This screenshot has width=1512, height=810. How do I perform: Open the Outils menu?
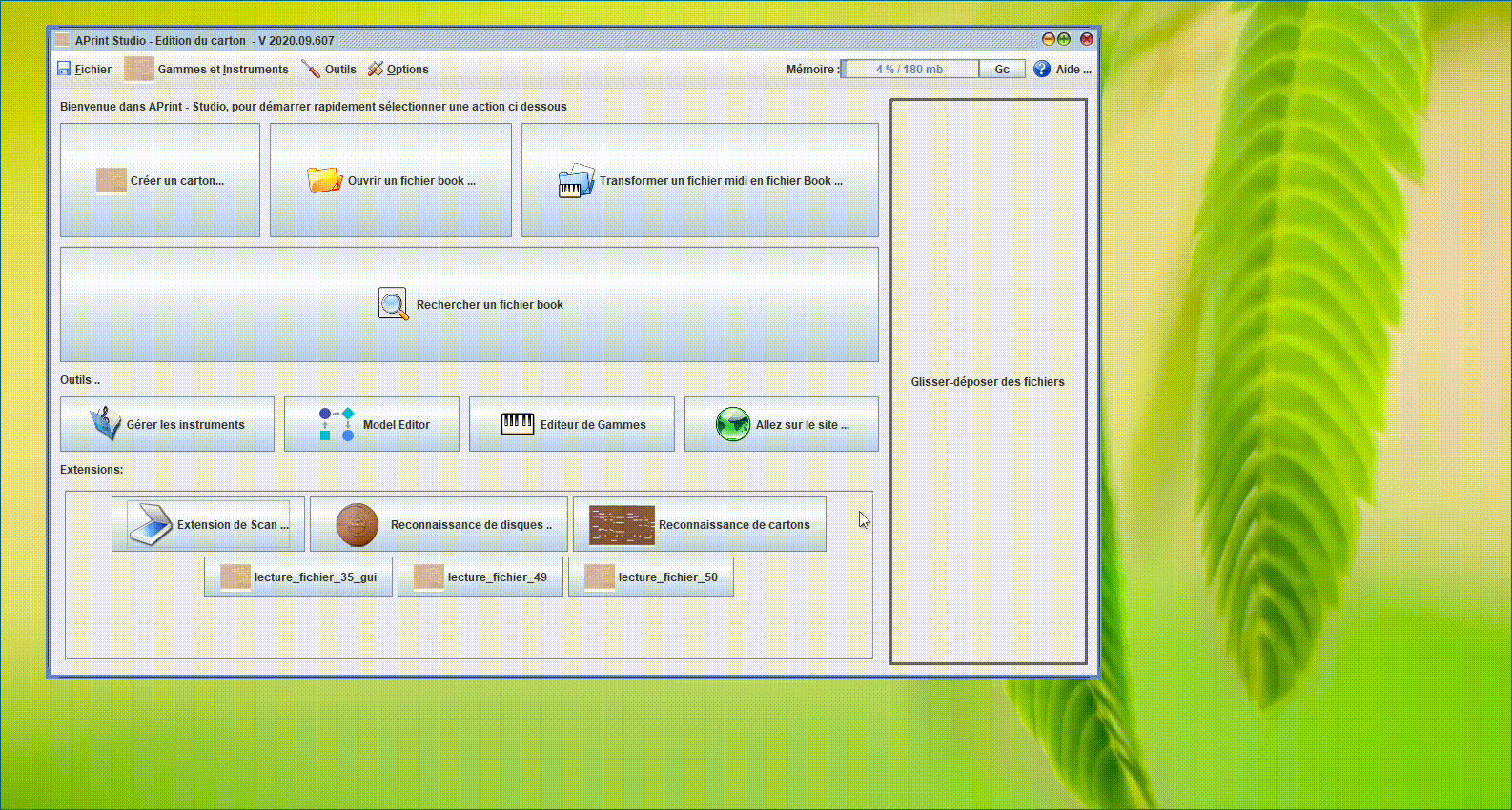[329, 69]
